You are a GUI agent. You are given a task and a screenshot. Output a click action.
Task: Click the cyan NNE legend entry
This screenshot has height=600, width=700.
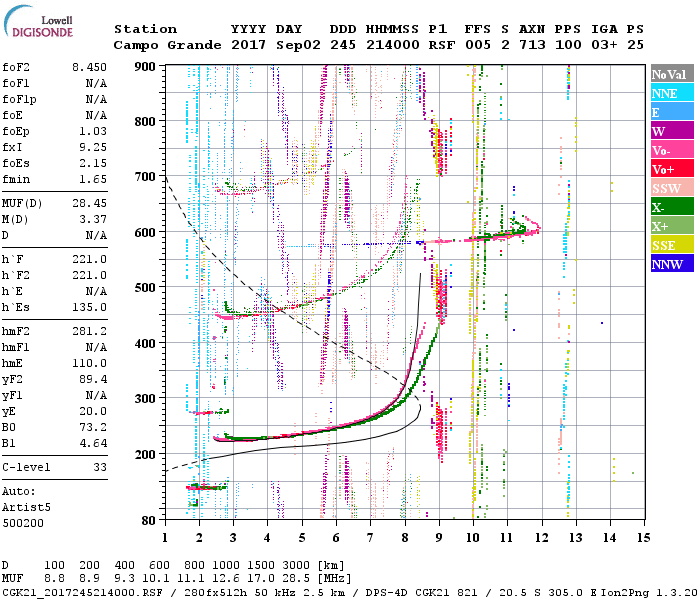[x=671, y=94]
